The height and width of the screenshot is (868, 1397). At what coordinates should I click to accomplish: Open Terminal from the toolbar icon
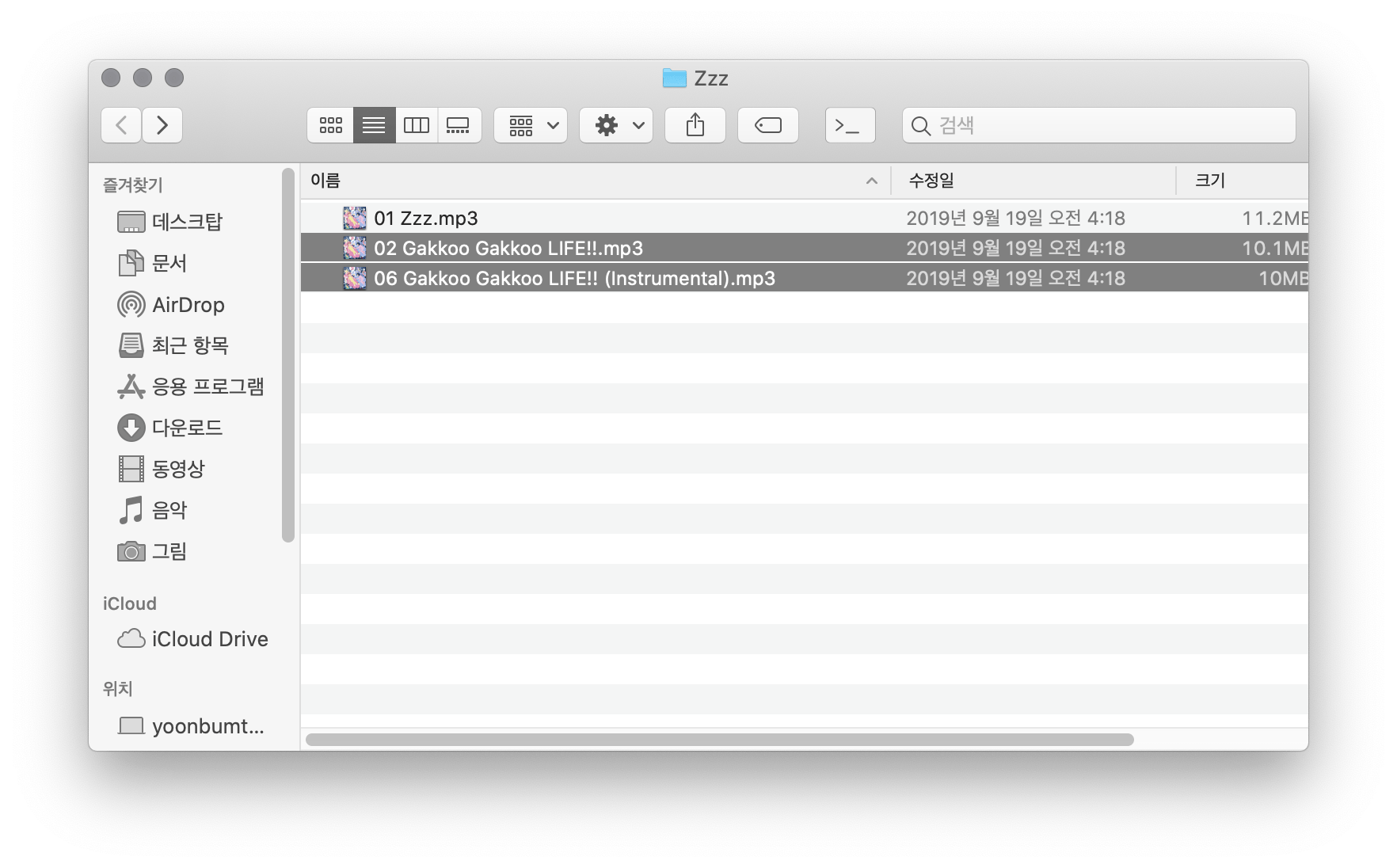[x=850, y=125]
